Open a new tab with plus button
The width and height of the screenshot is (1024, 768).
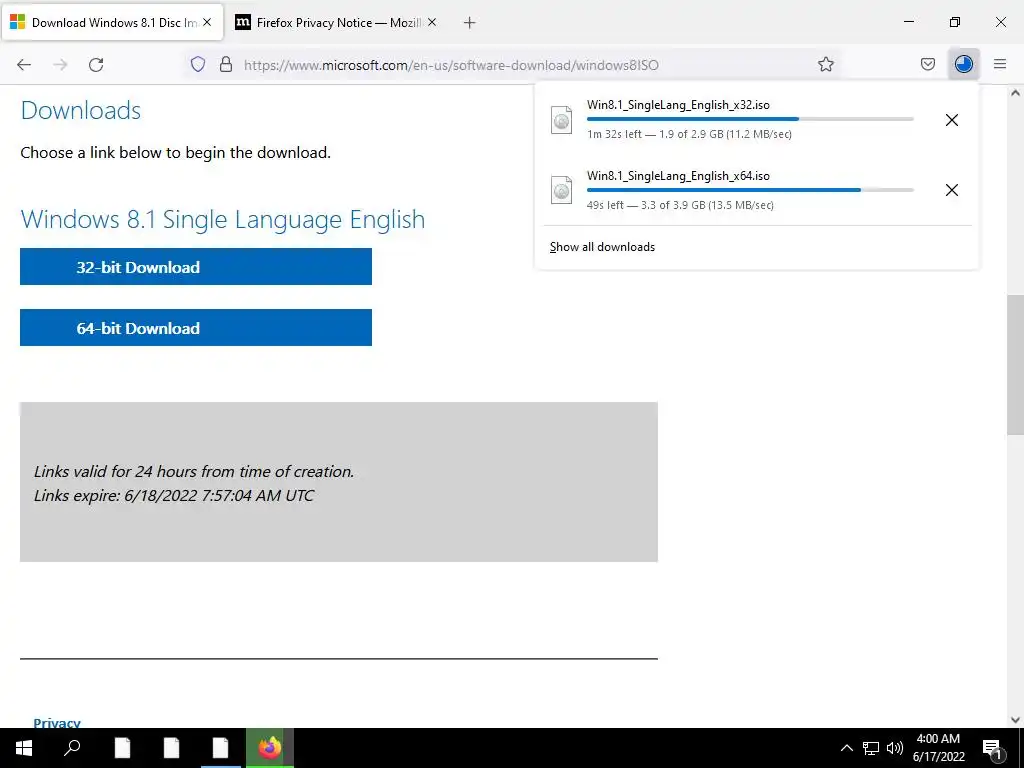click(469, 23)
